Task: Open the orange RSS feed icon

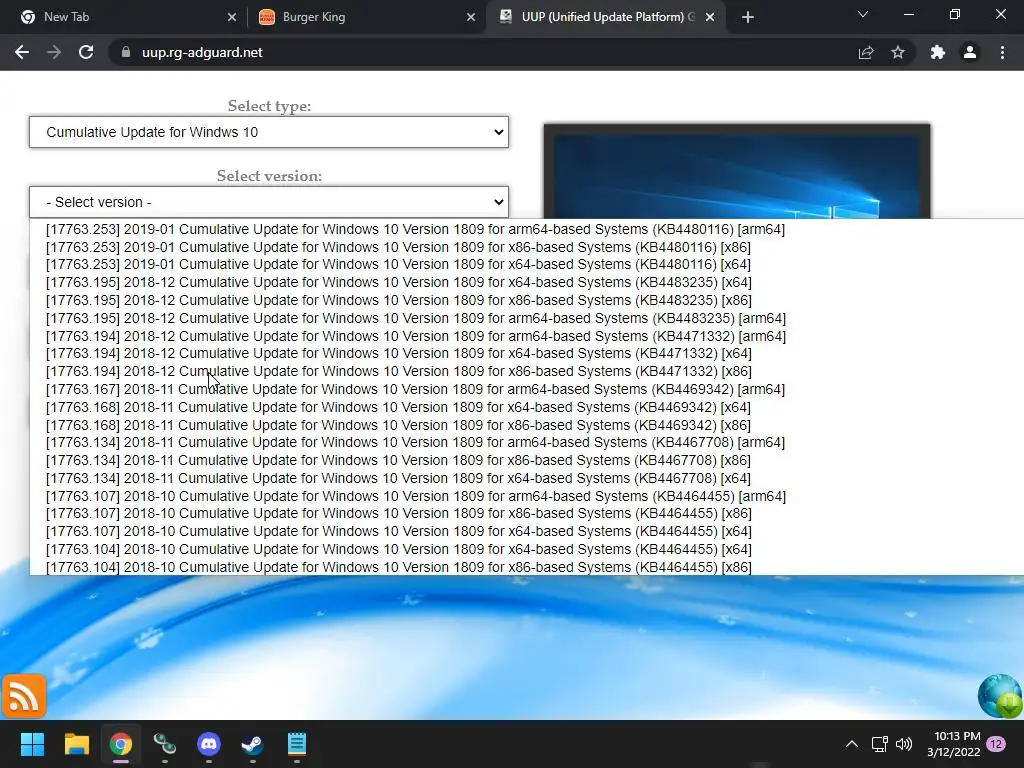Action: tap(24, 696)
